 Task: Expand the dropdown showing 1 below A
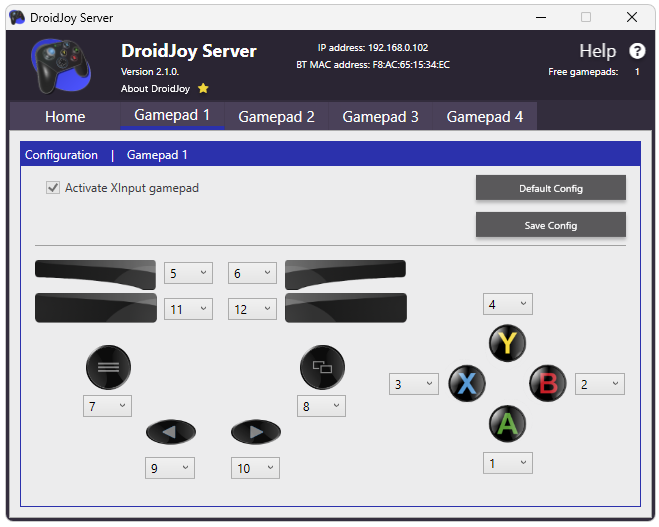(508, 463)
